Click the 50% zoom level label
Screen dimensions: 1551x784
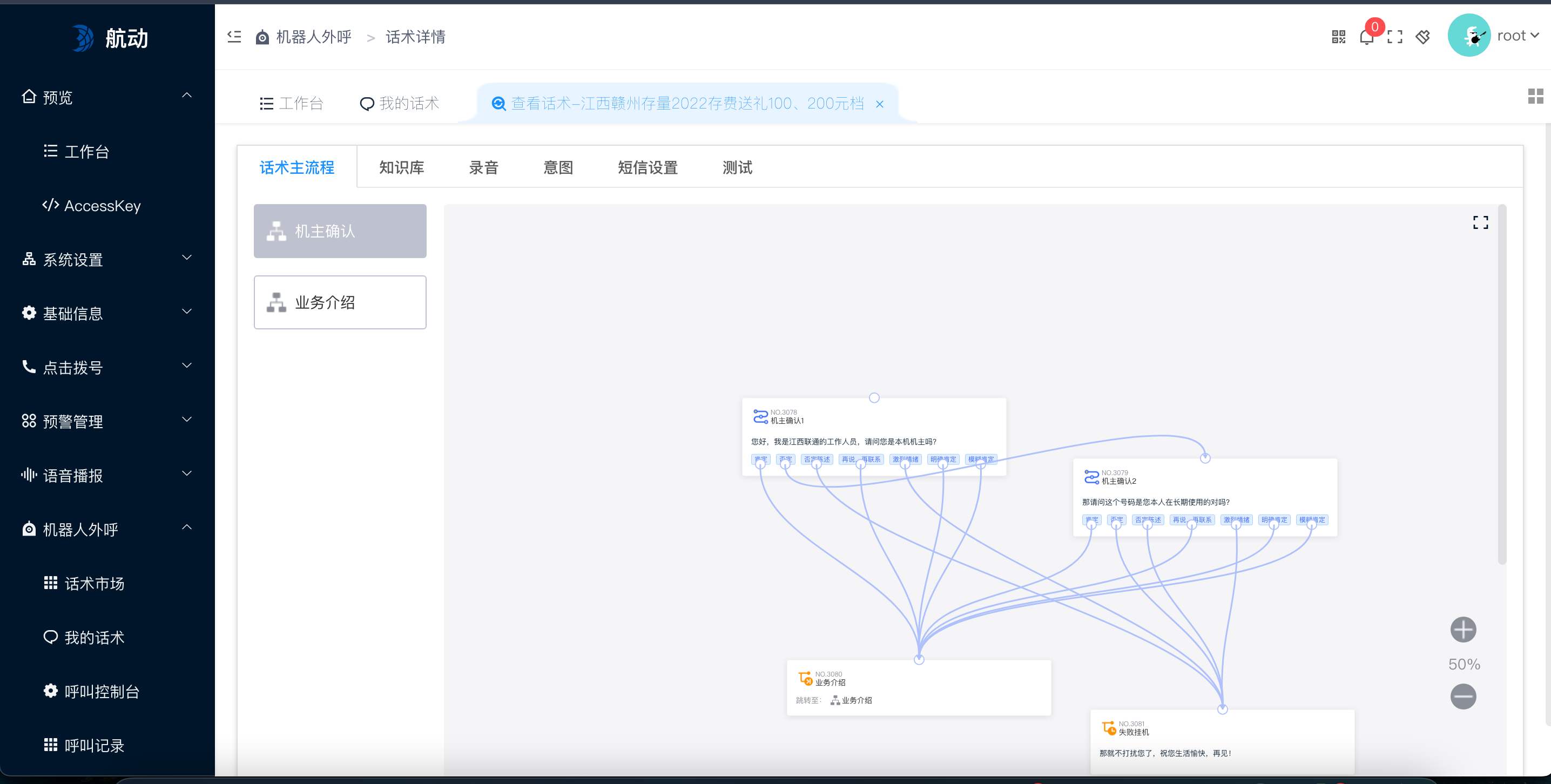(x=1463, y=664)
